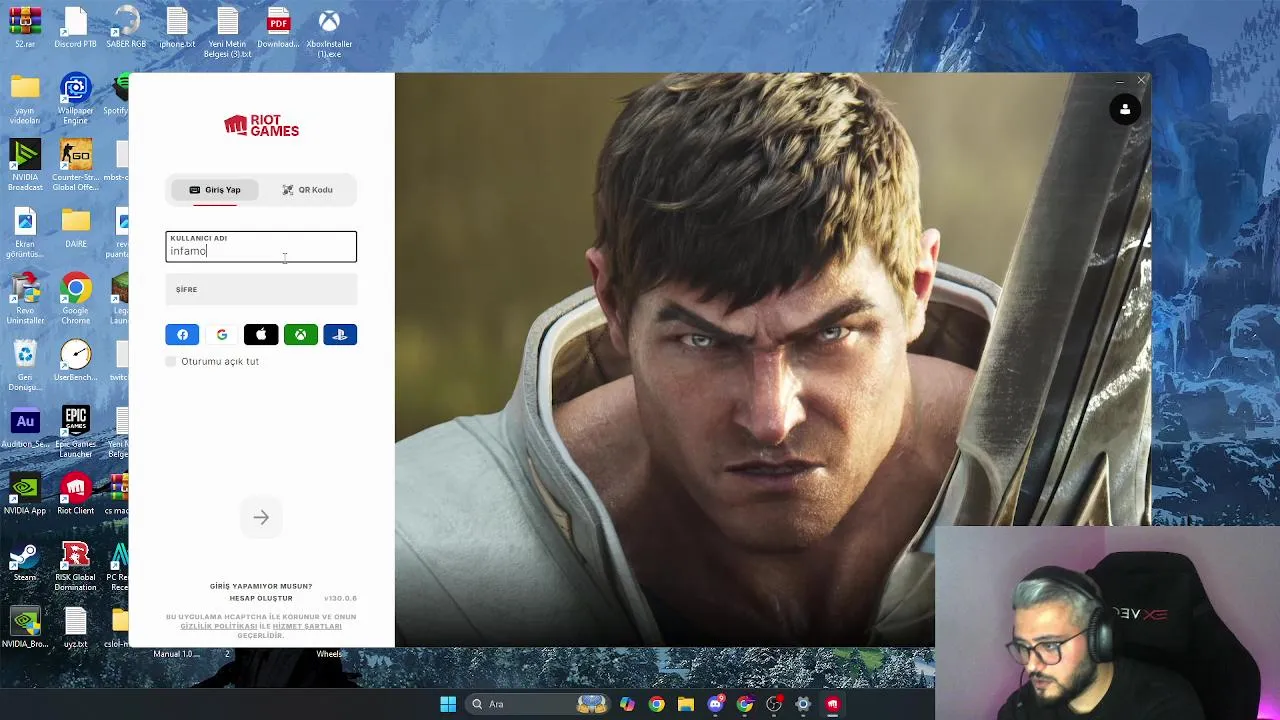1280x720 pixels.
Task: Click the Riot Games logo
Action: (261, 125)
